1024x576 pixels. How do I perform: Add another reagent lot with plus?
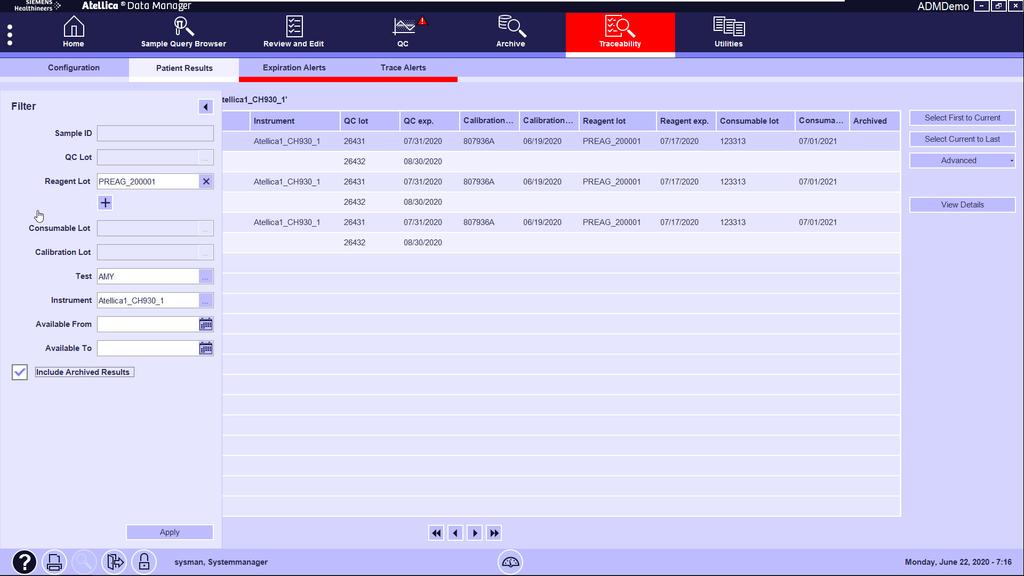[x=105, y=202]
